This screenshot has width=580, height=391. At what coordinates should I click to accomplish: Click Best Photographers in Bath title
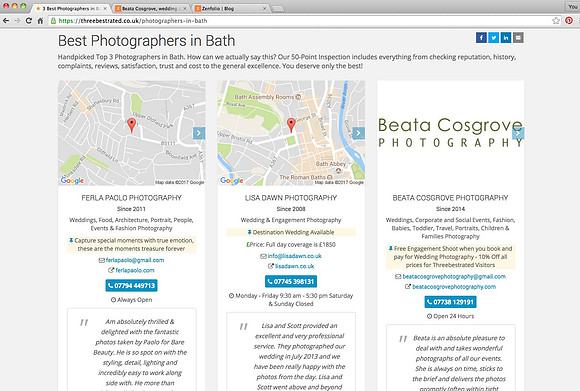pos(146,41)
